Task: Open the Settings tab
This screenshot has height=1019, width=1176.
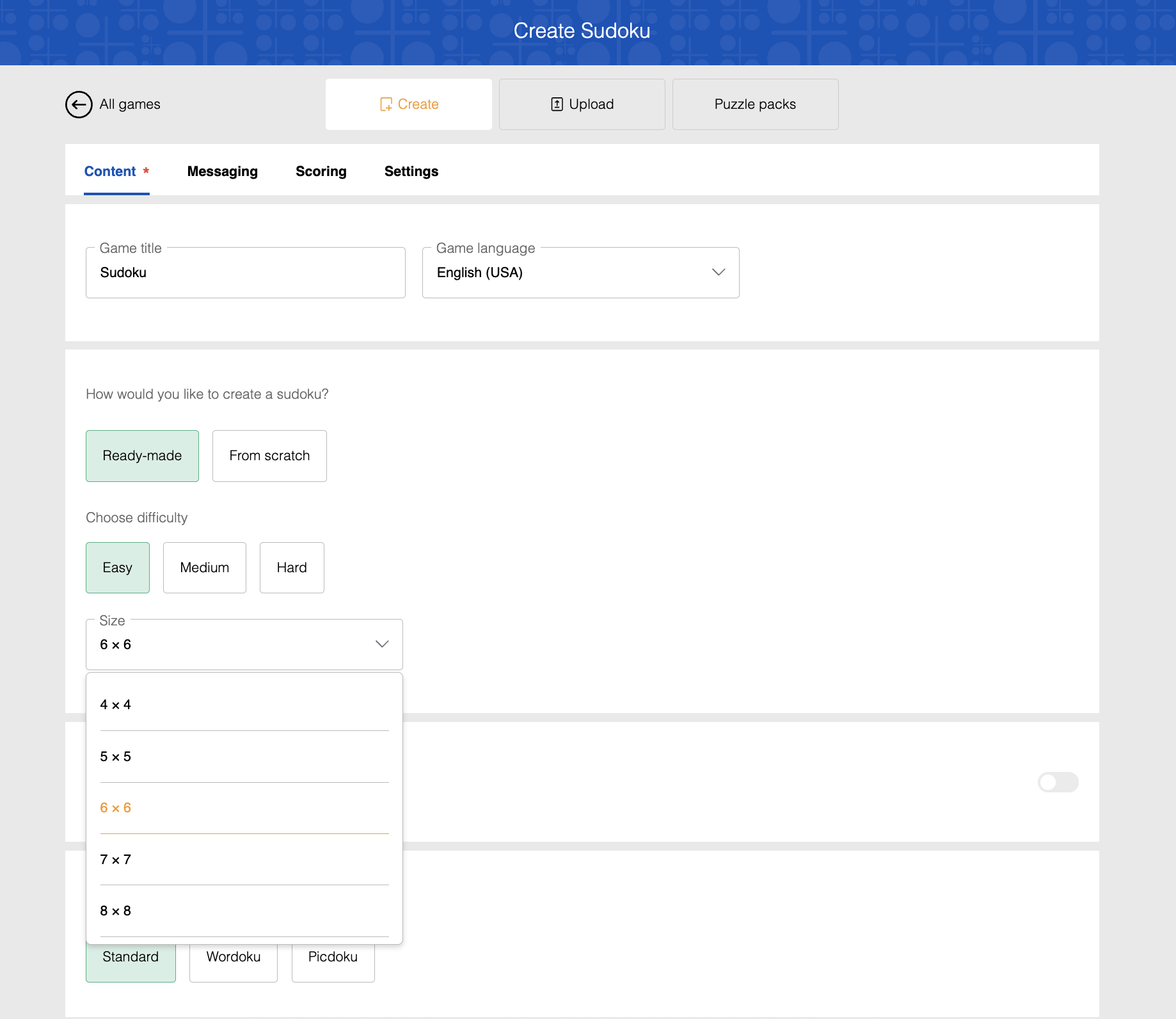Action: coord(411,172)
